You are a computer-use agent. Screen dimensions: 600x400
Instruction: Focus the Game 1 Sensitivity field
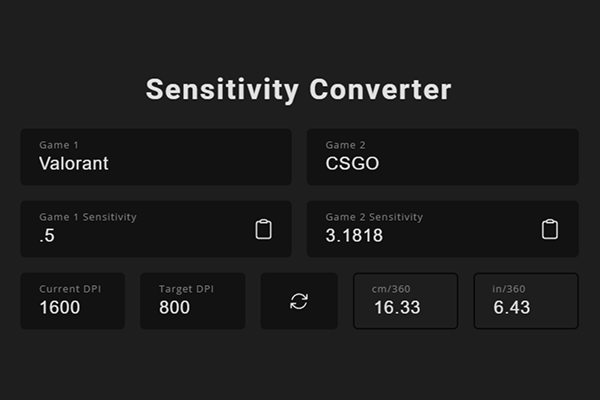pyautogui.click(x=135, y=229)
